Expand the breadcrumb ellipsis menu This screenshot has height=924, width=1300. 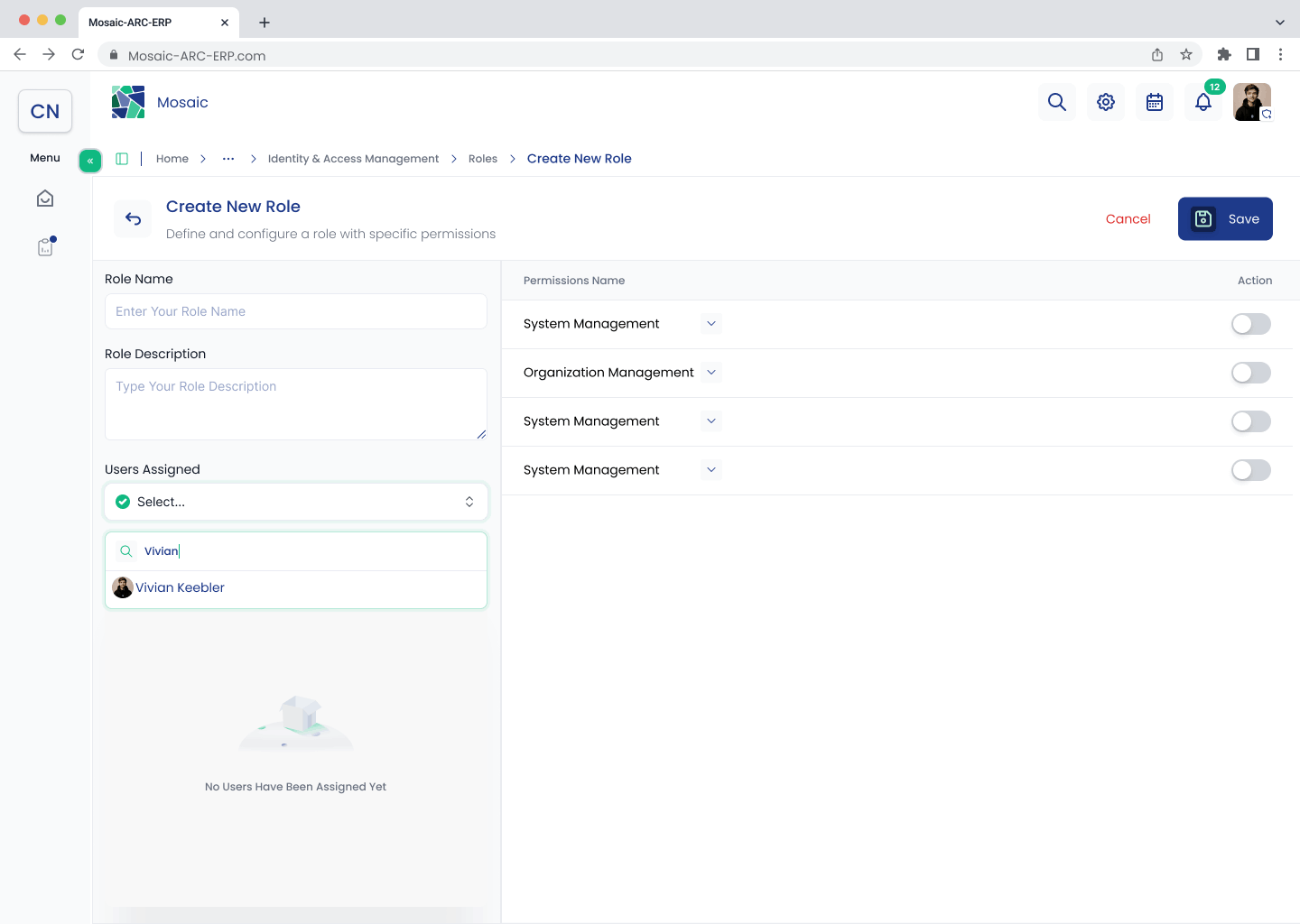[x=228, y=159]
